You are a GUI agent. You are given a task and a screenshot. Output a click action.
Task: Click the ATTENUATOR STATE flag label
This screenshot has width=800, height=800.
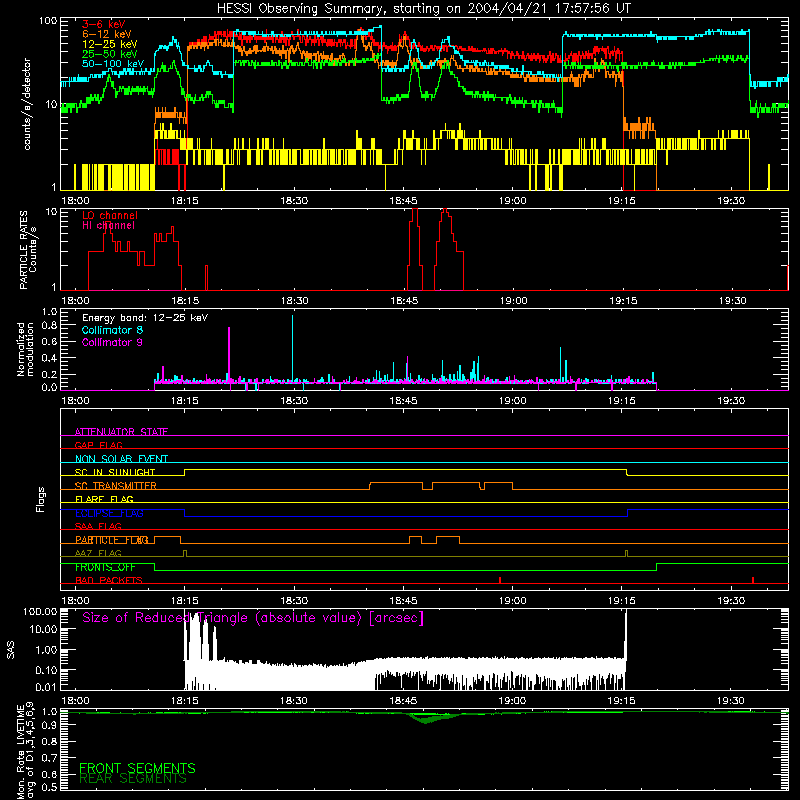(121, 432)
